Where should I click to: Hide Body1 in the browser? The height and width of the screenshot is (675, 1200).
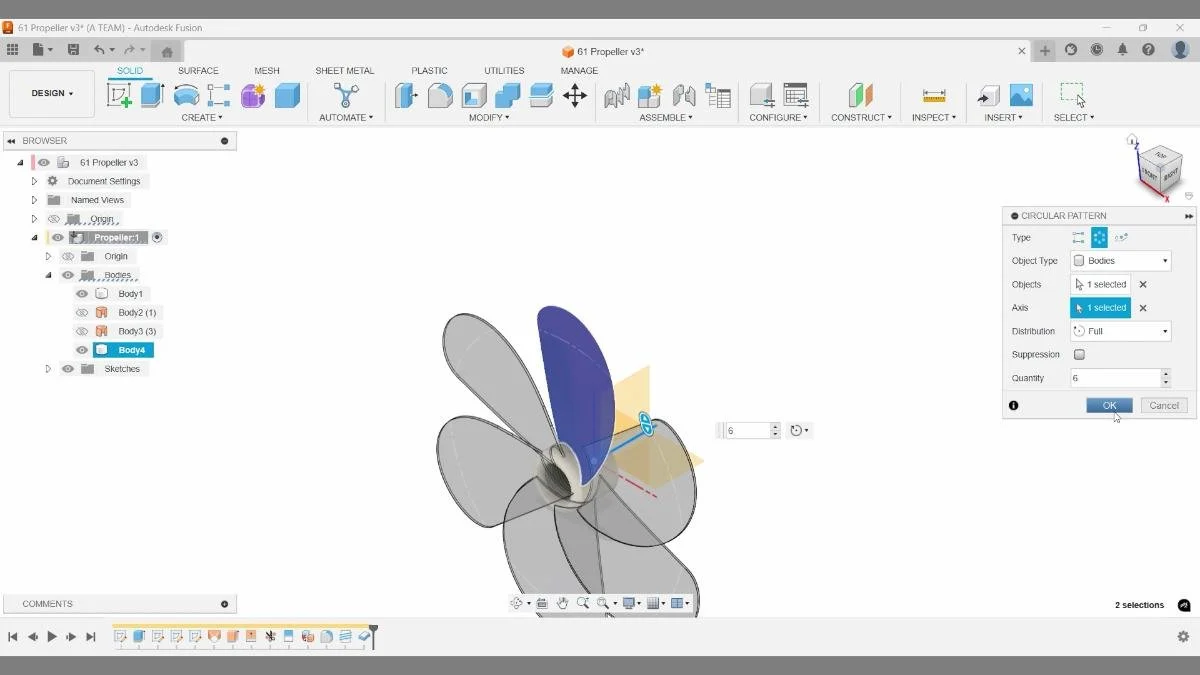coord(82,293)
